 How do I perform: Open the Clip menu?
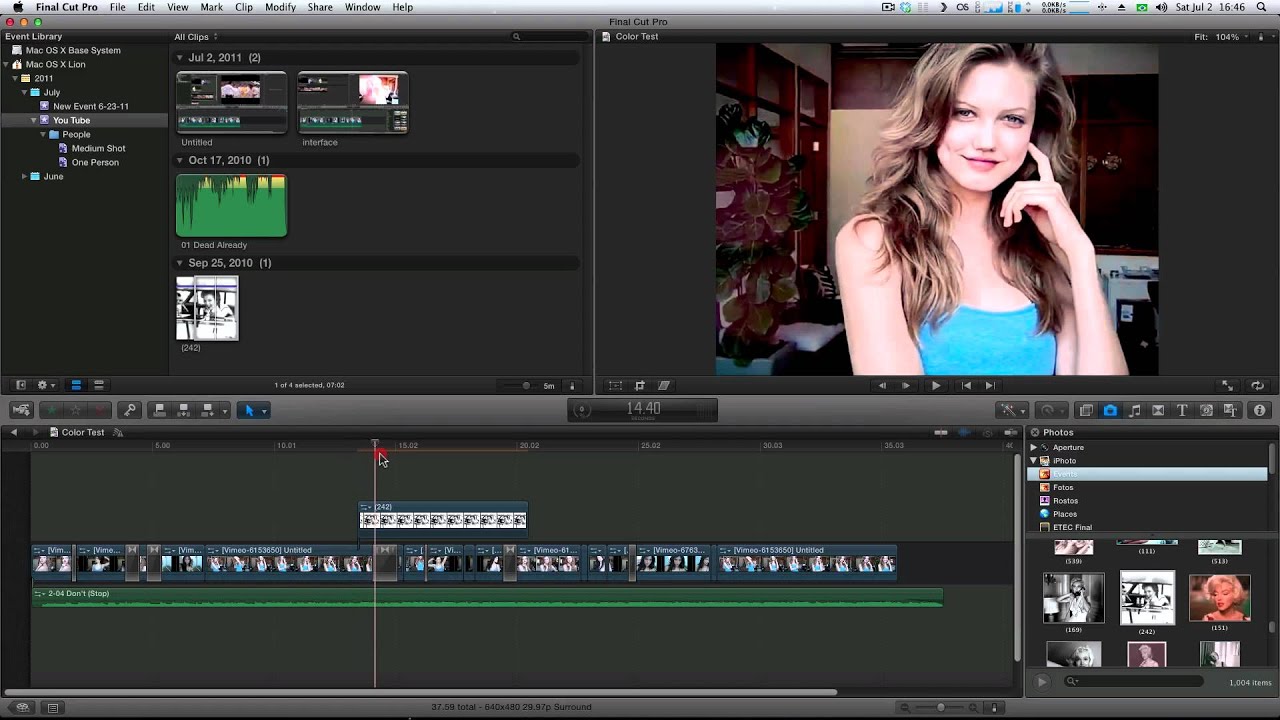click(244, 7)
